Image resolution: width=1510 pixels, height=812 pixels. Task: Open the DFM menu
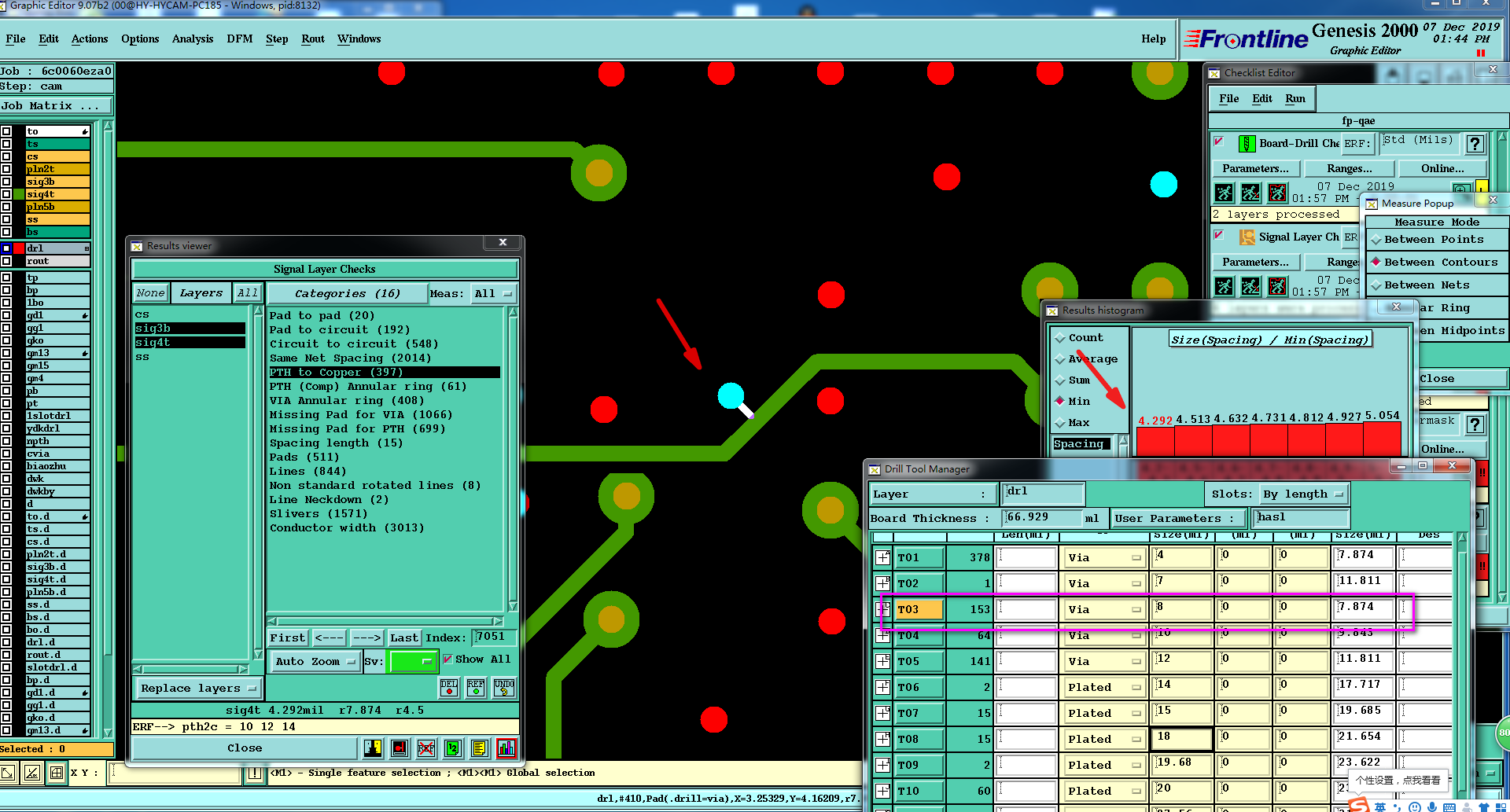tap(240, 39)
